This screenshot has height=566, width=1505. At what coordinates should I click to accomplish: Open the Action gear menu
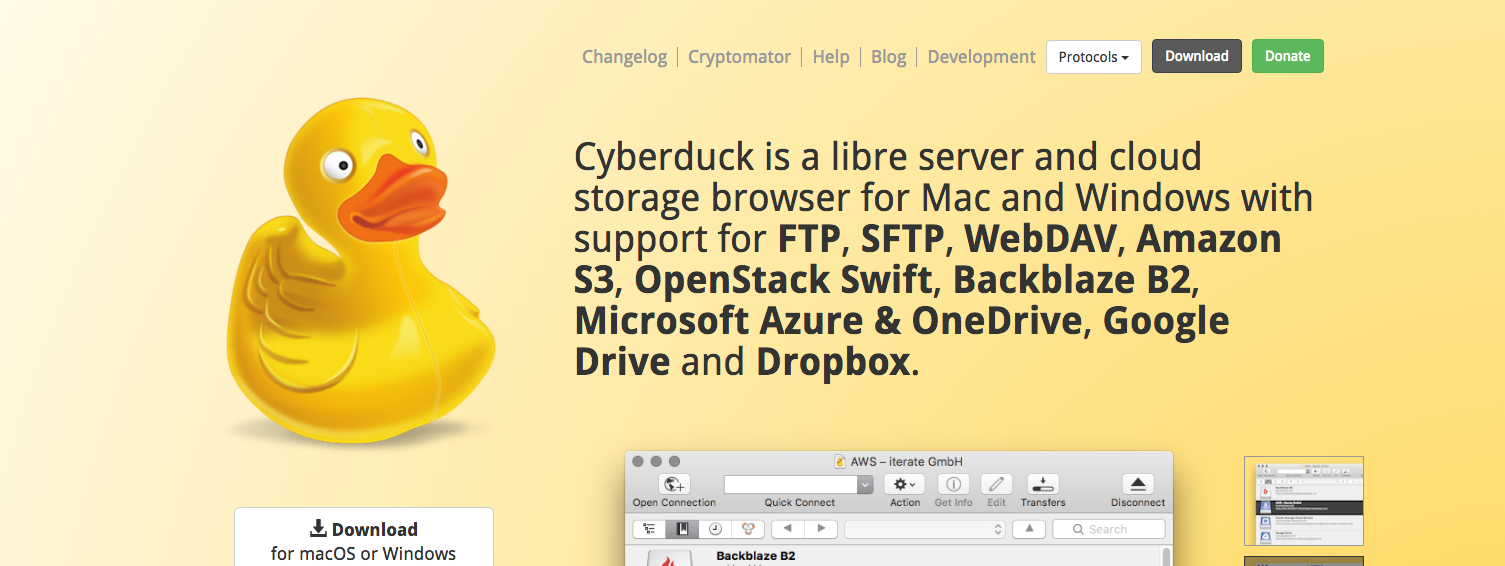(905, 484)
